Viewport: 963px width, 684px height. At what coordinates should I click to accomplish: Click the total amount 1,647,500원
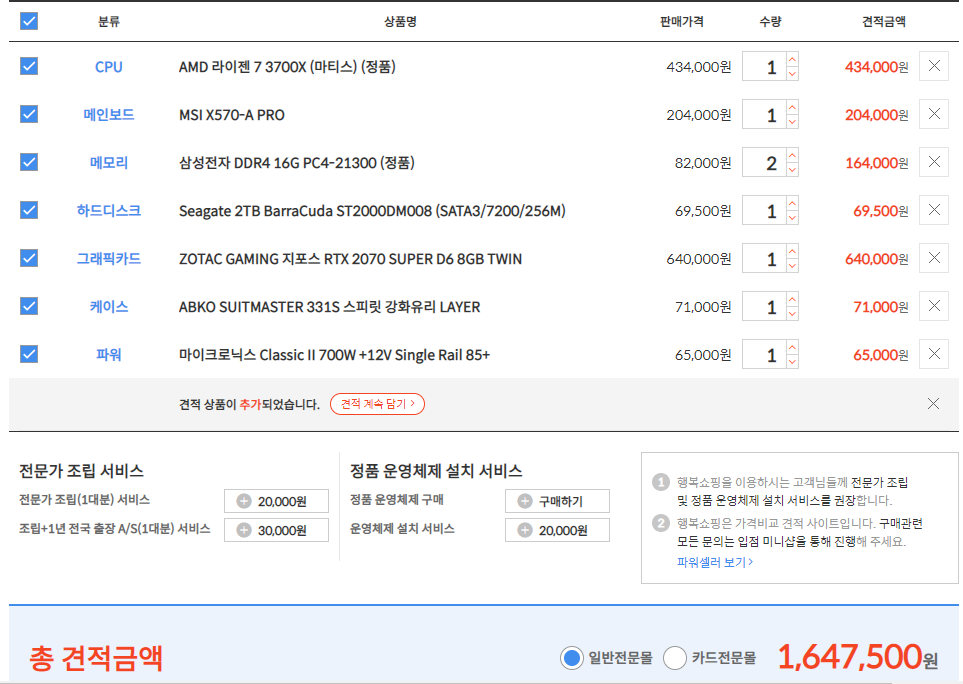pyautogui.click(x=858, y=657)
